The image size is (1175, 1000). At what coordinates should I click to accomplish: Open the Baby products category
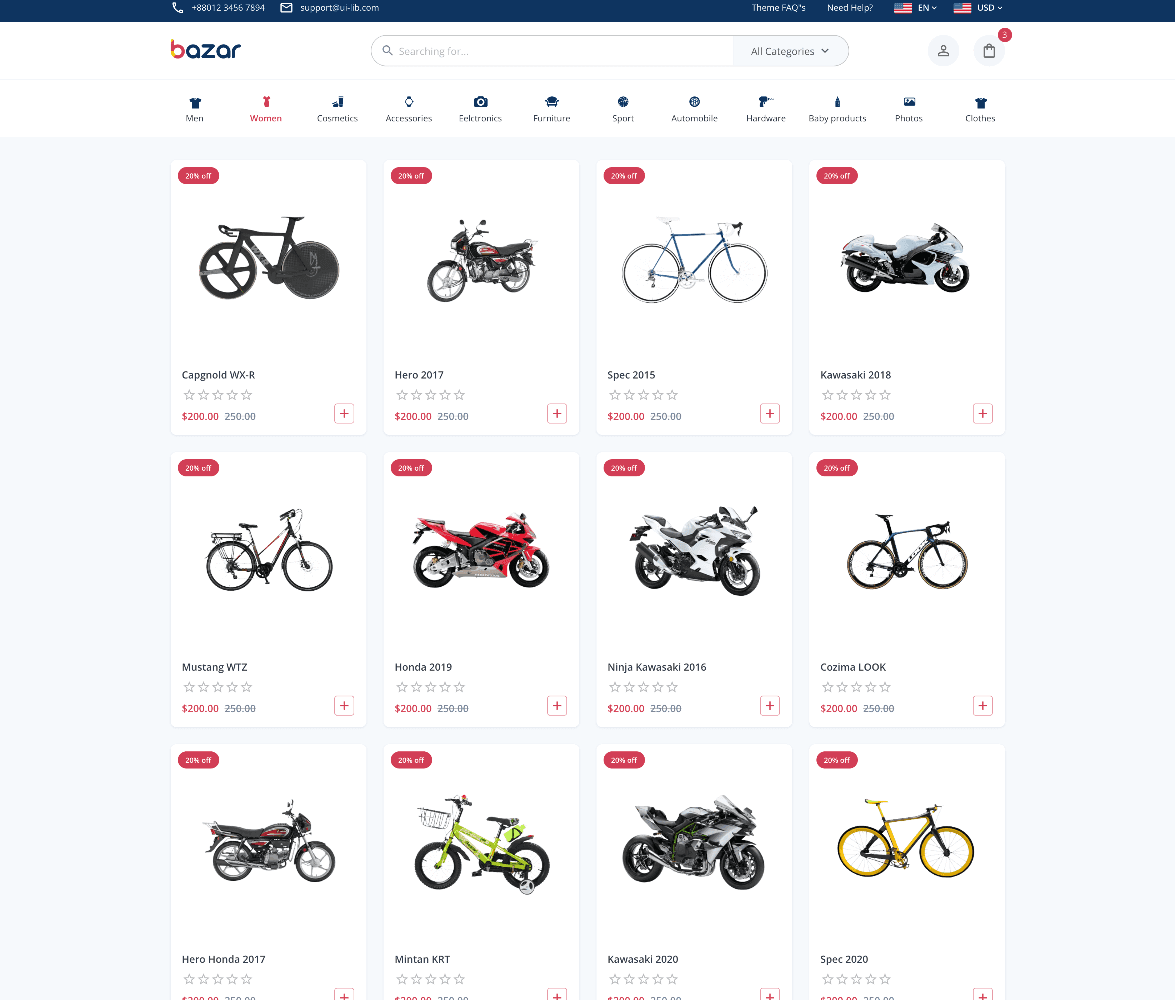click(x=837, y=109)
